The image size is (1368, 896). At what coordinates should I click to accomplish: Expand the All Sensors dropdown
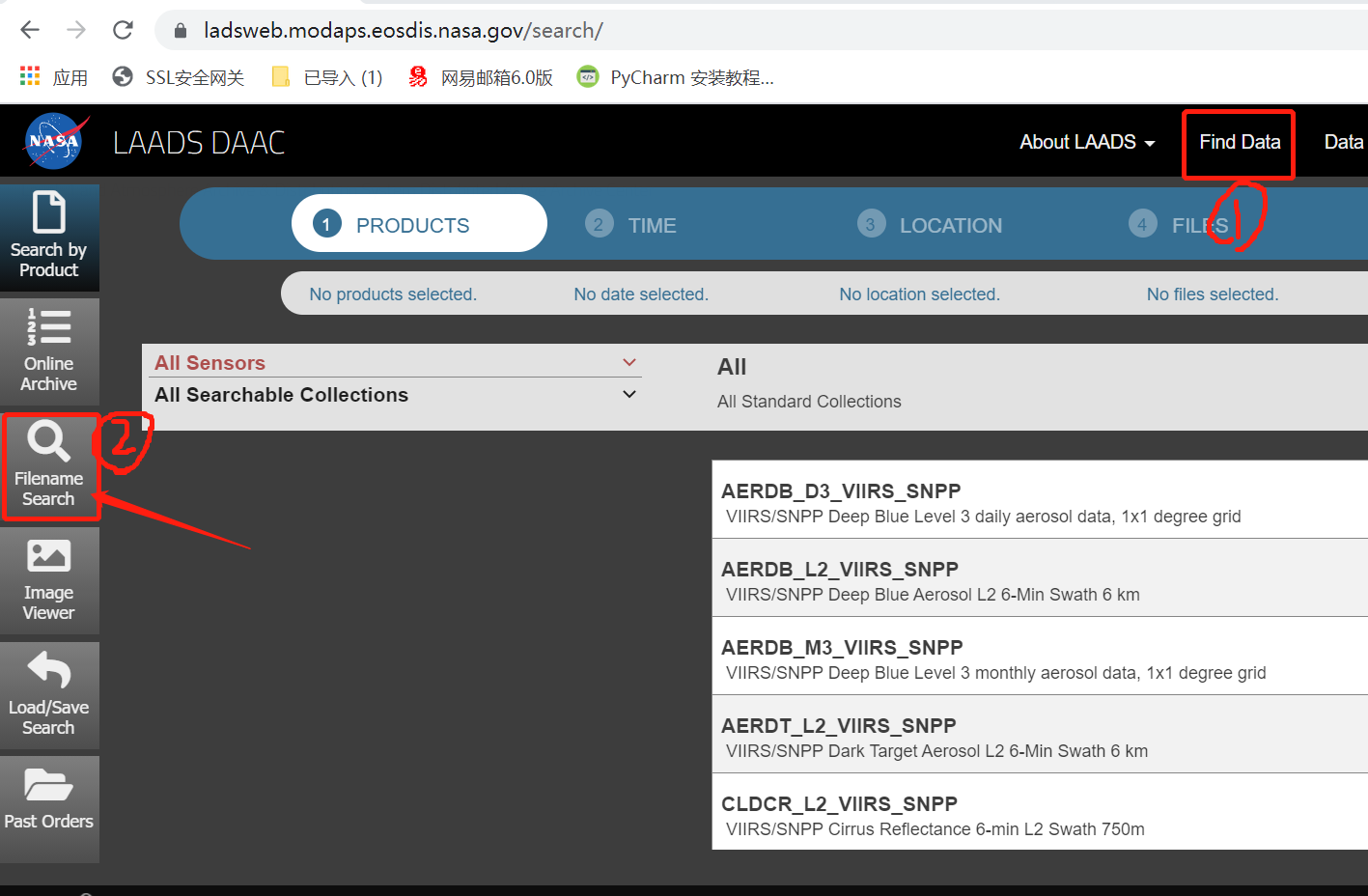point(394,362)
